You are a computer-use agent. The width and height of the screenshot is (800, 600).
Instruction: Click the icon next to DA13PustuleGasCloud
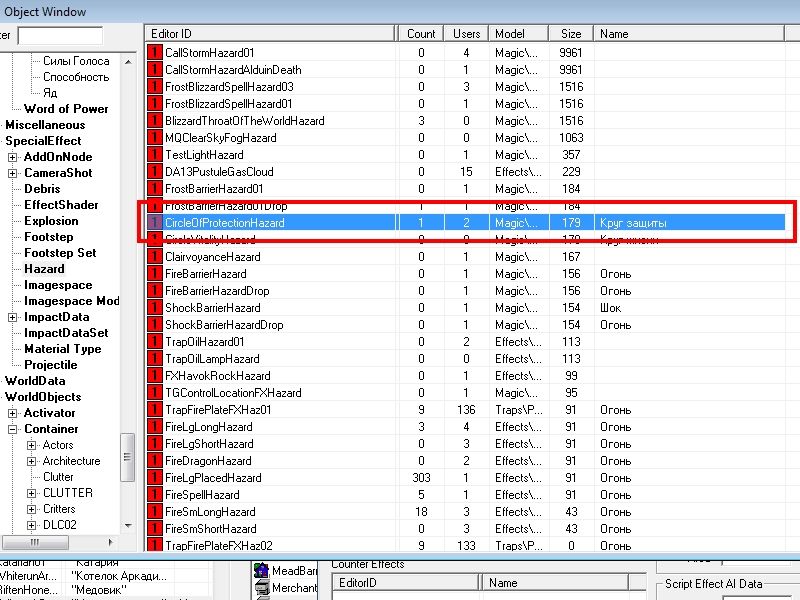pos(154,172)
